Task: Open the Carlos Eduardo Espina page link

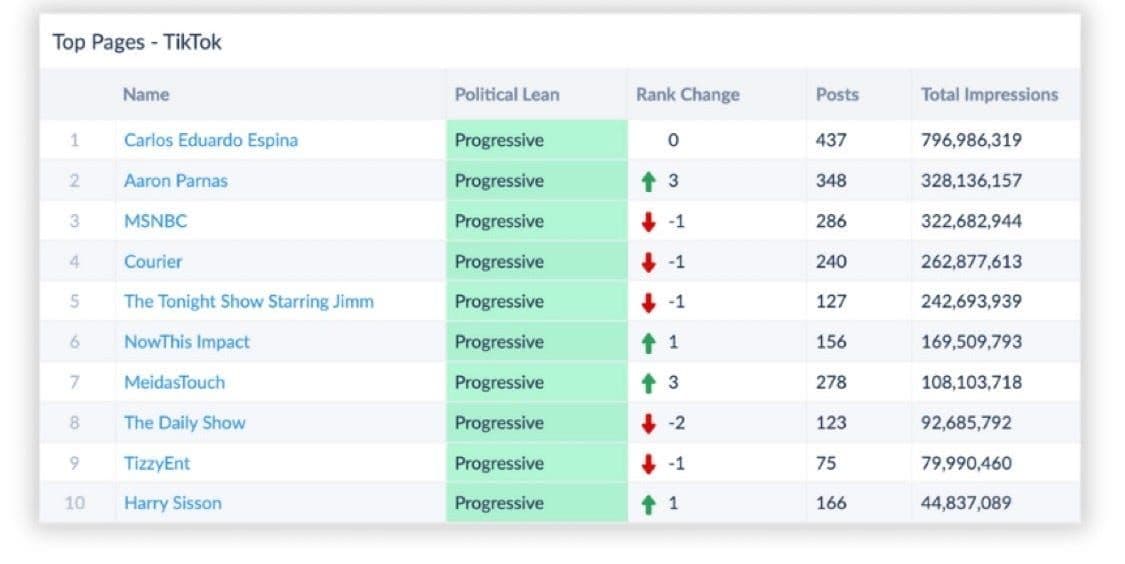Action: click(210, 140)
